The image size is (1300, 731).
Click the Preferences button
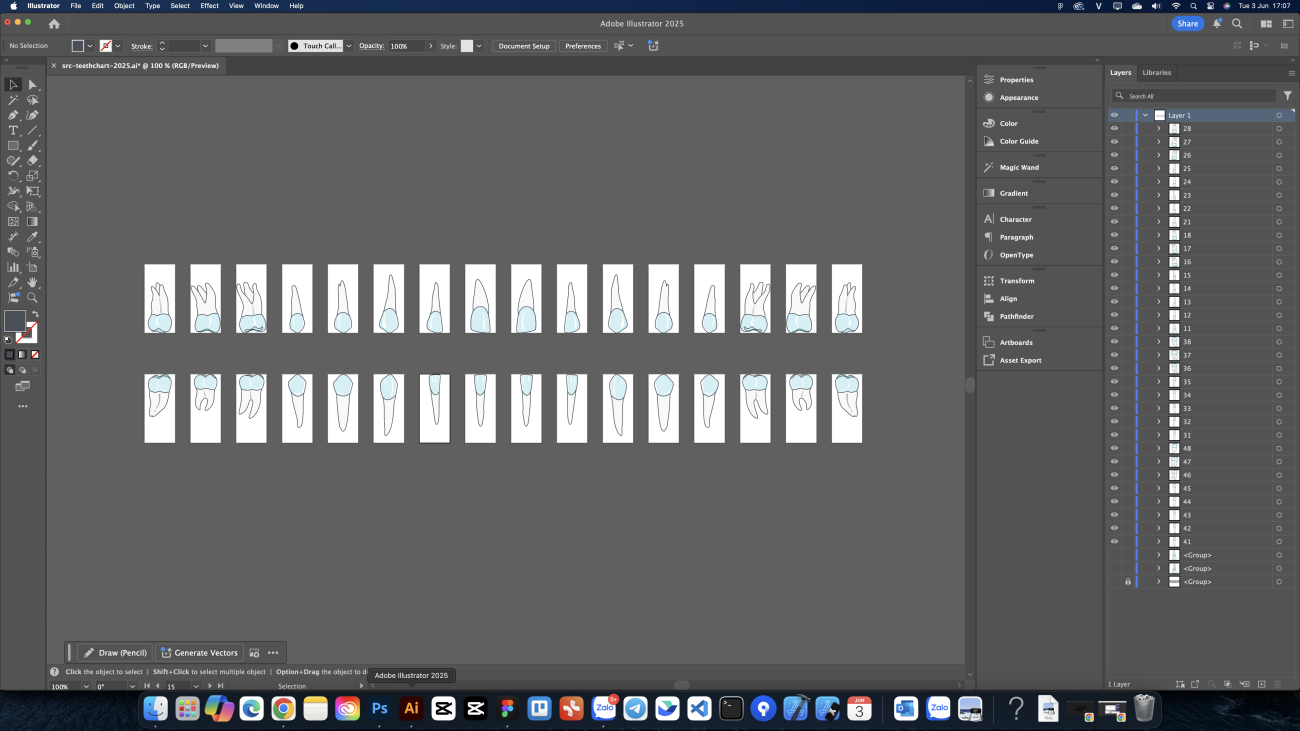pyautogui.click(x=583, y=46)
